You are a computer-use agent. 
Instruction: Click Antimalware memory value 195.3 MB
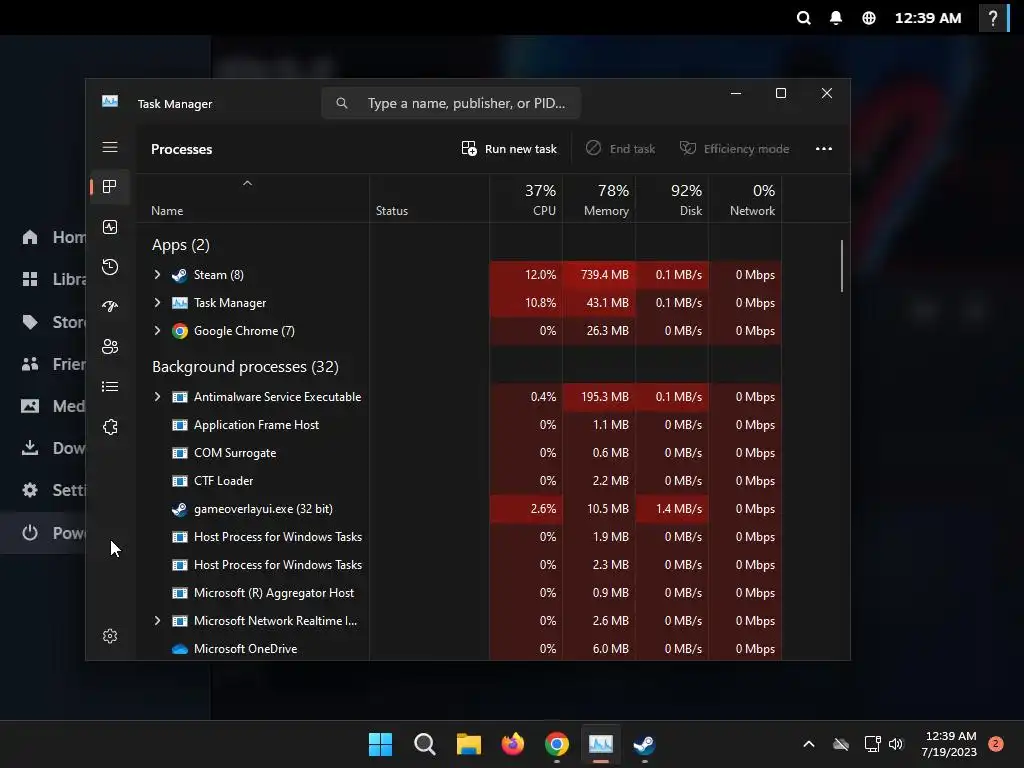pos(605,396)
